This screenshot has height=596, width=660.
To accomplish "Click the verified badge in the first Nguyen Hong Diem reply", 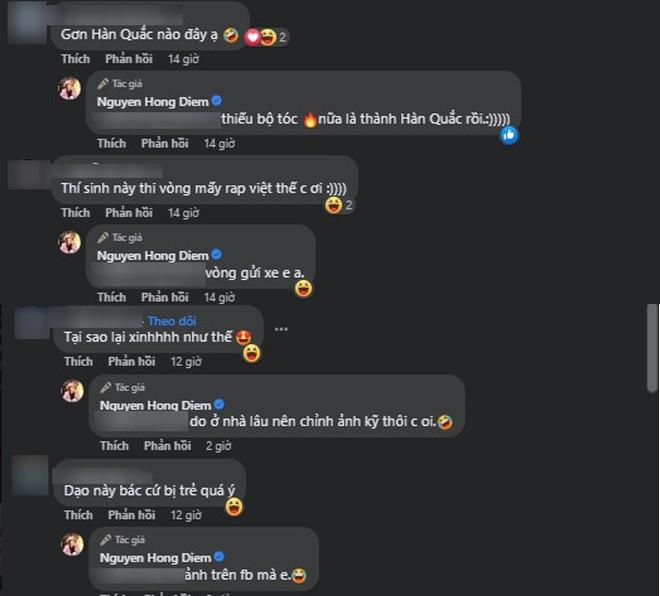I will [216, 101].
